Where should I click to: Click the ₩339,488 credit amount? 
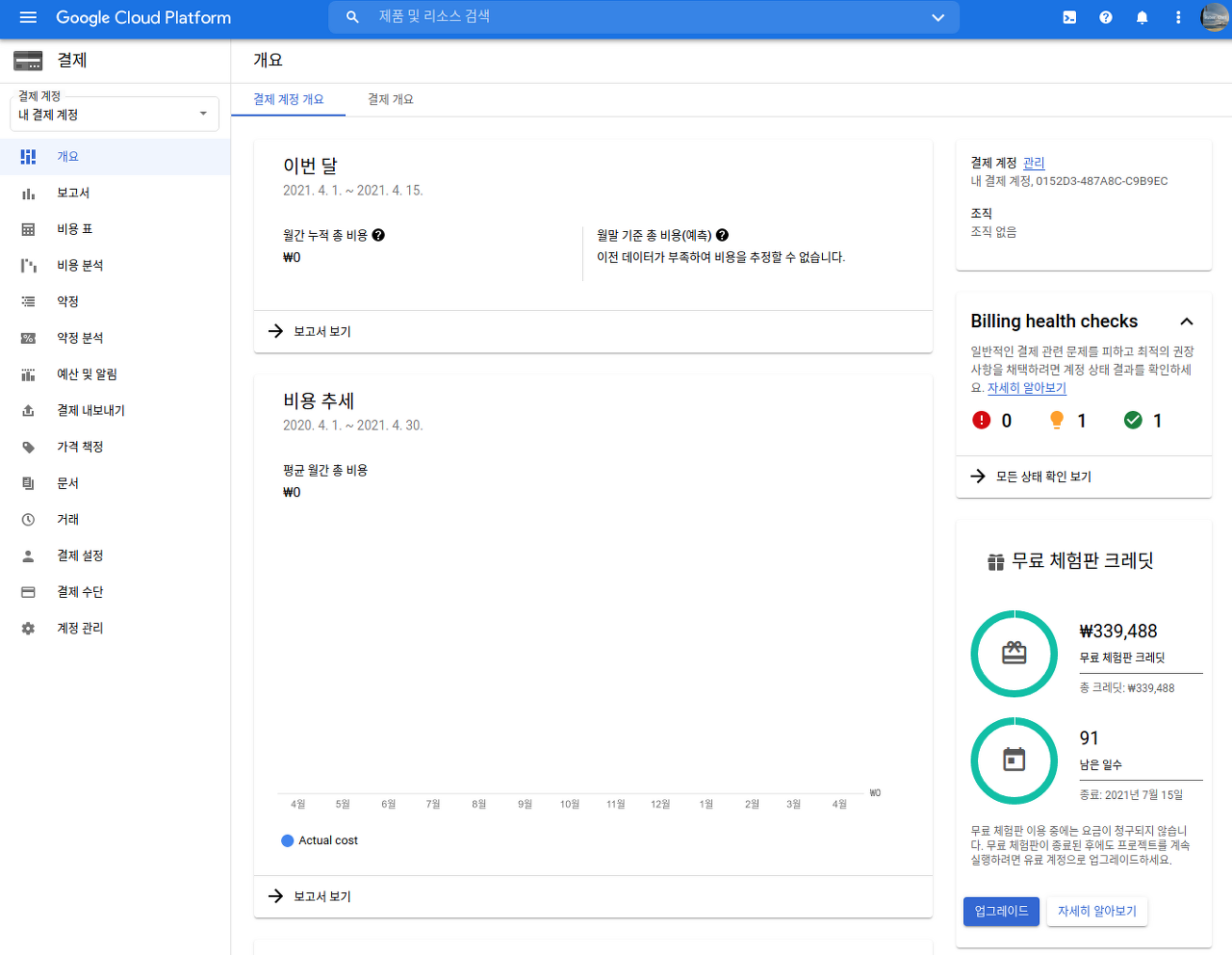1118,632
